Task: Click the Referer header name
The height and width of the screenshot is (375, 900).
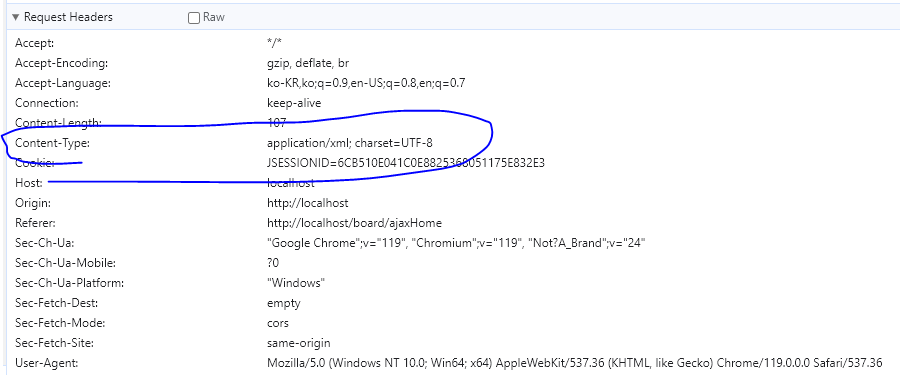Action: point(35,223)
